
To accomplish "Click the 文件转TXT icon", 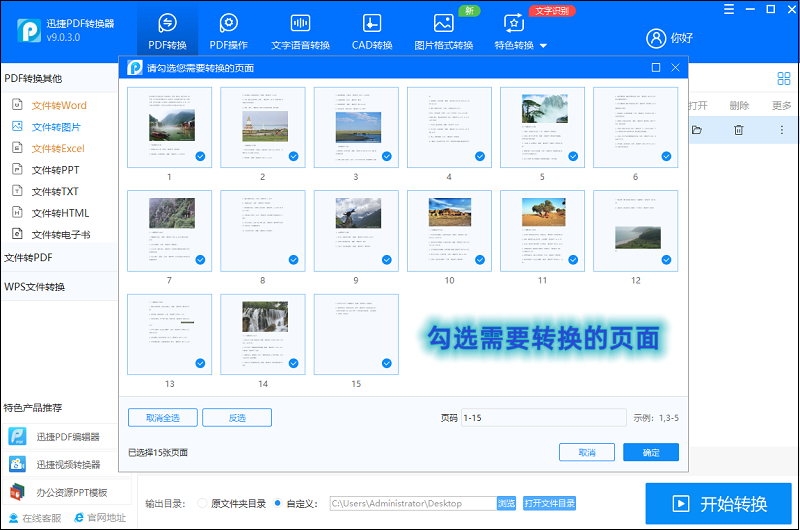I will pyautogui.click(x=17, y=190).
